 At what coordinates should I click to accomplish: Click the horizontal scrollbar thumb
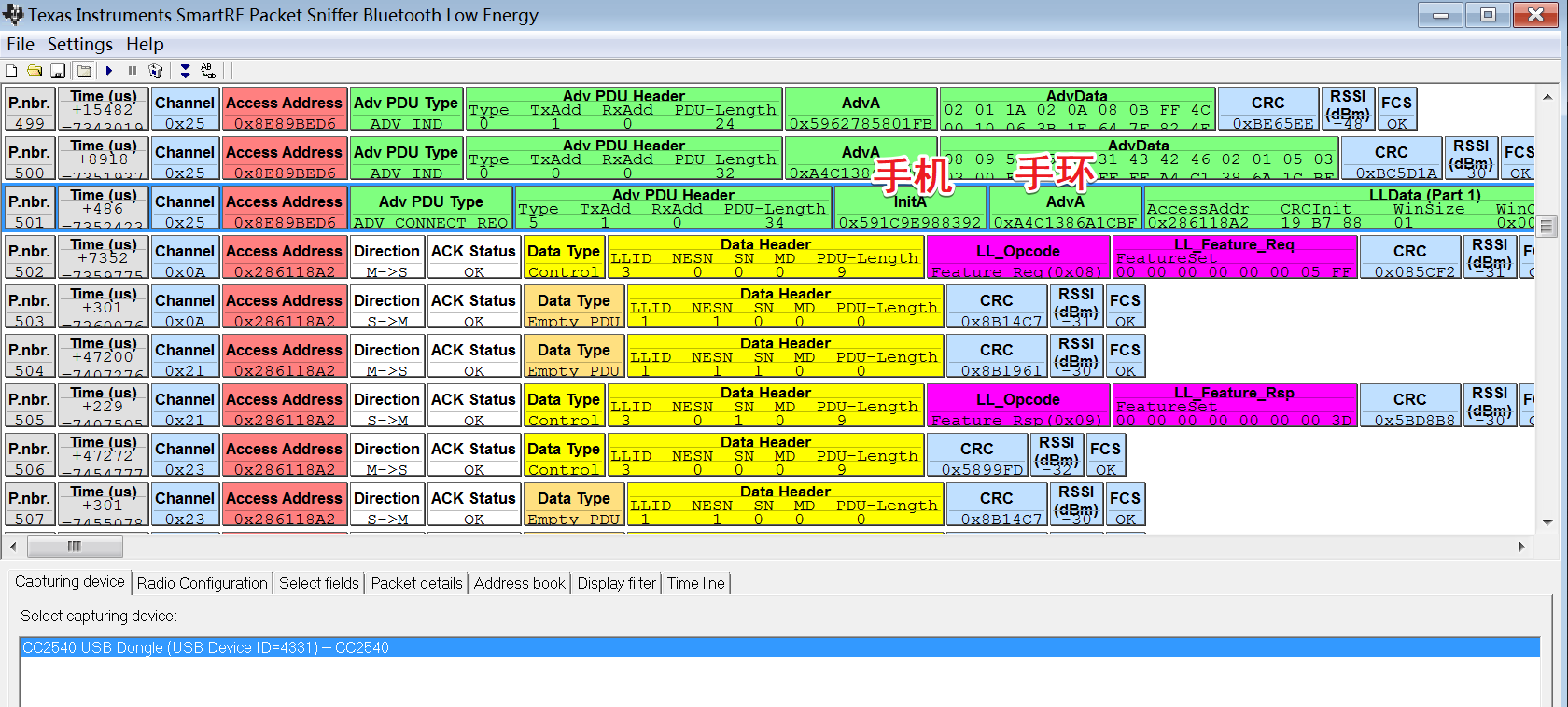(75, 547)
